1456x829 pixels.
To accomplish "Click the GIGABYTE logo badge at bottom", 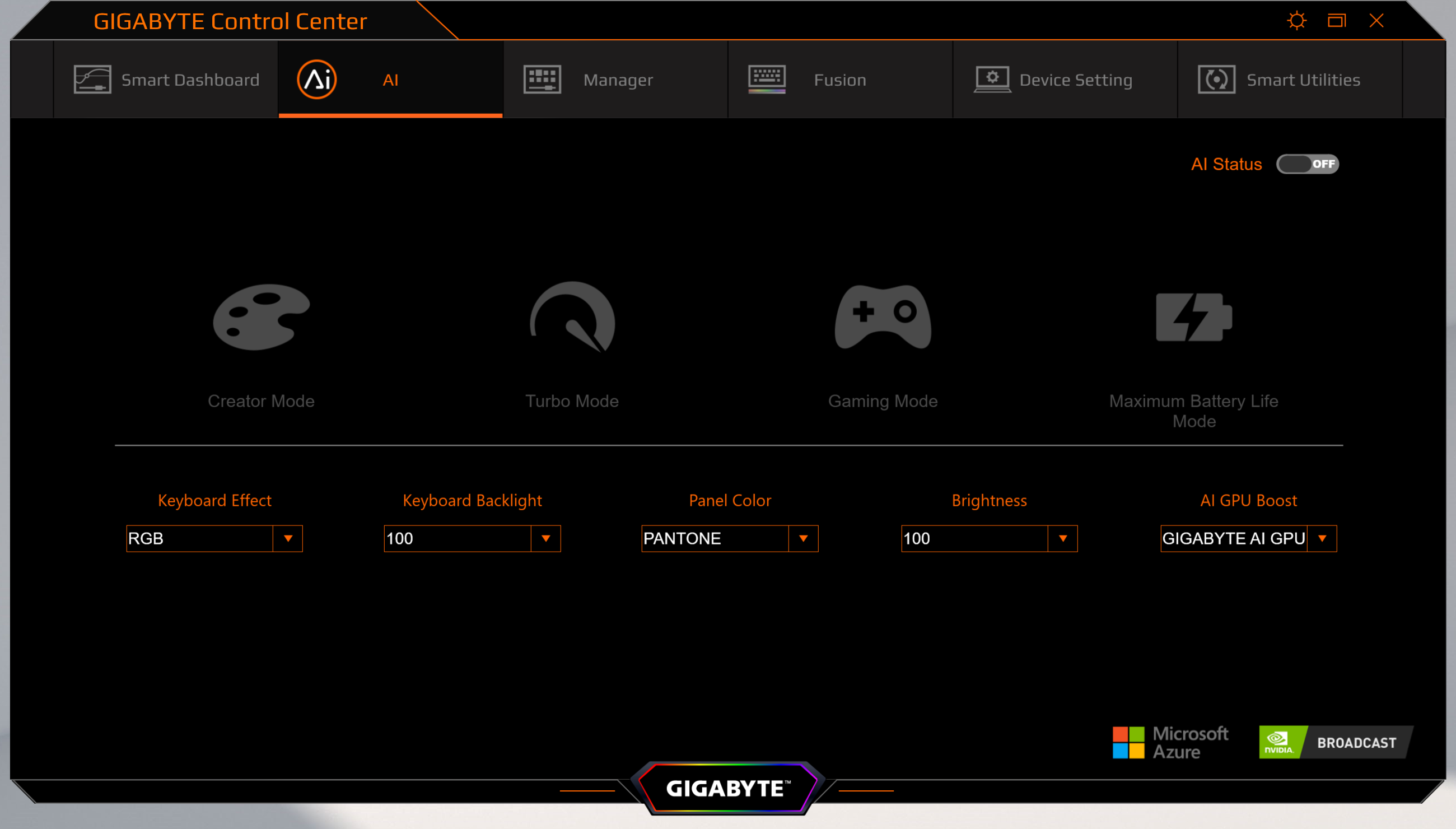I will coord(727,788).
